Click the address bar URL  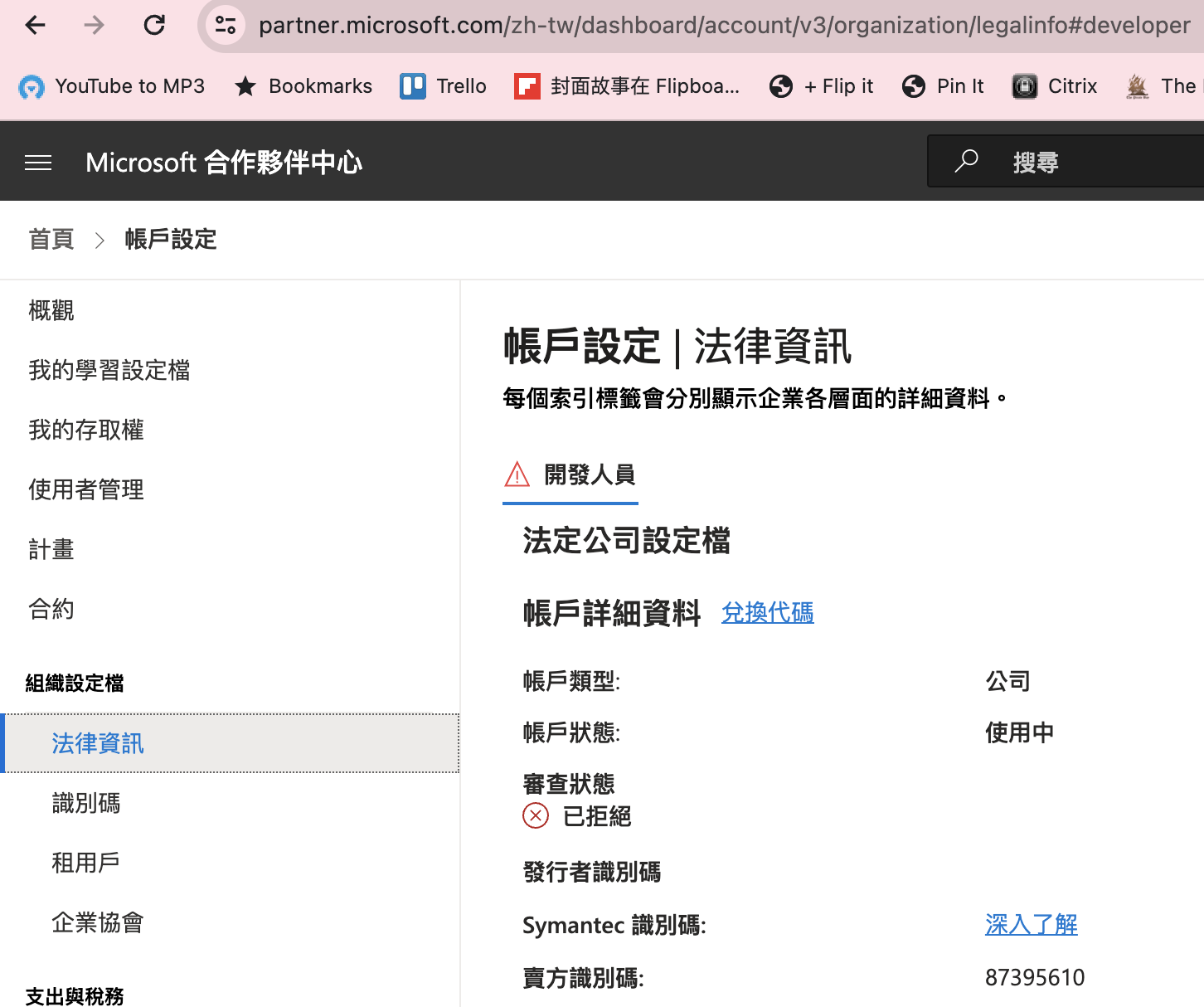724,26
